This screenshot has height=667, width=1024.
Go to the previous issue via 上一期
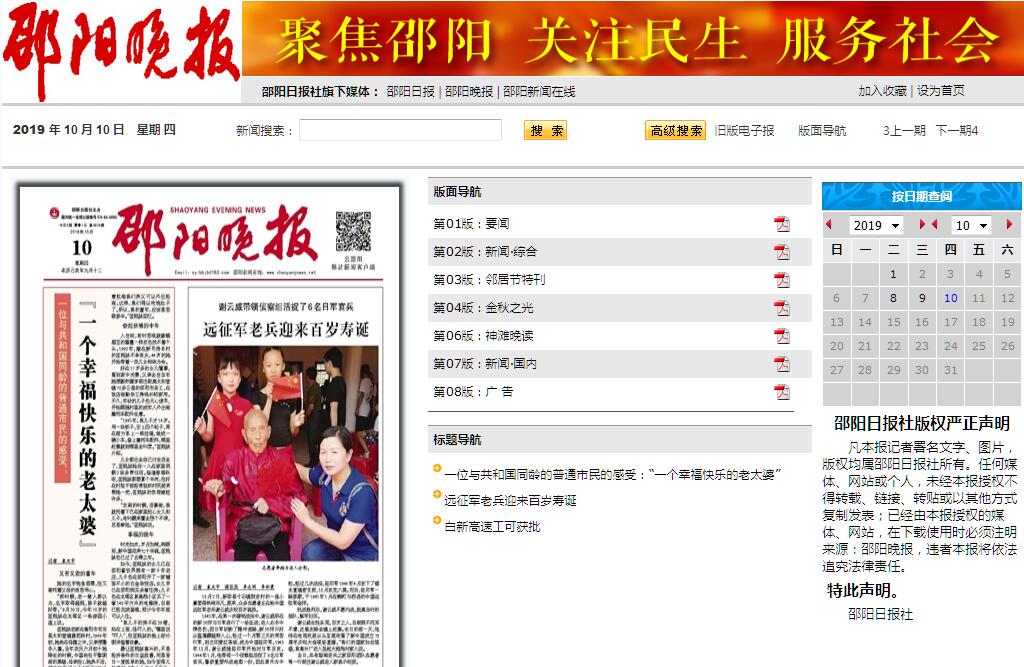pos(904,130)
